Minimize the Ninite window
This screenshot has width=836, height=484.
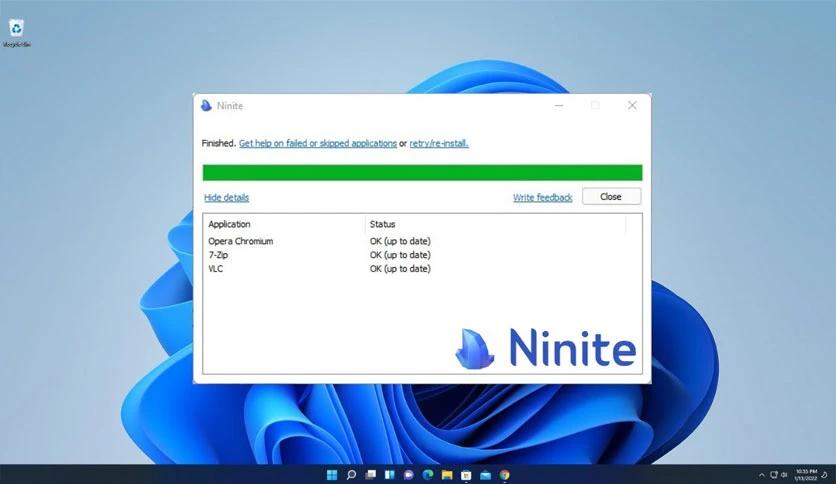pos(559,106)
